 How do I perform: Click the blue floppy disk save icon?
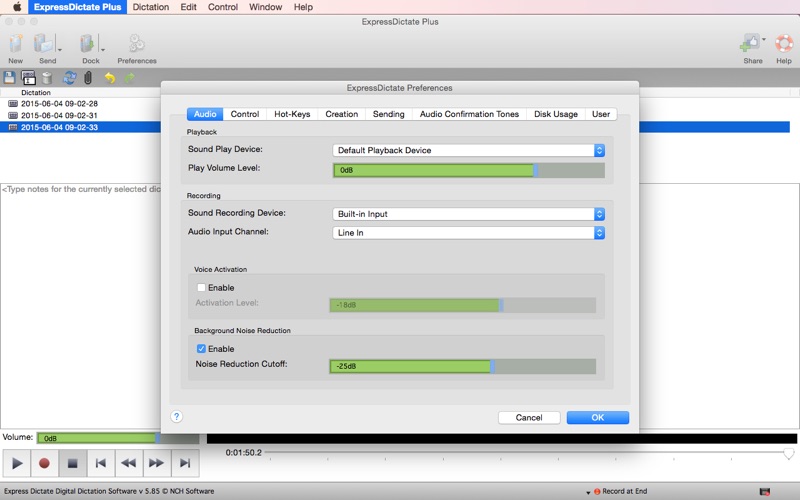(10, 78)
